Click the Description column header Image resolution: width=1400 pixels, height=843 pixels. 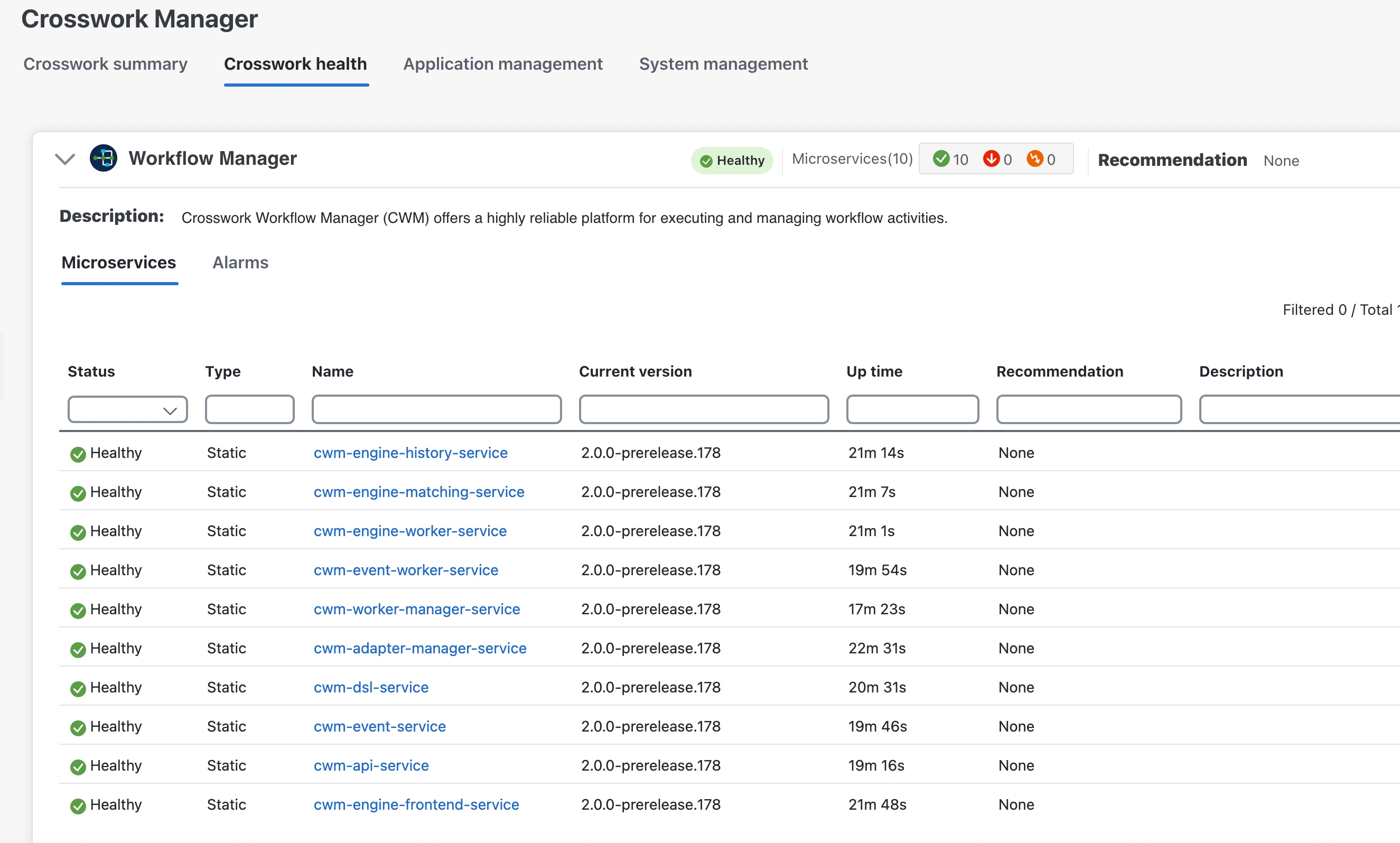point(1241,372)
